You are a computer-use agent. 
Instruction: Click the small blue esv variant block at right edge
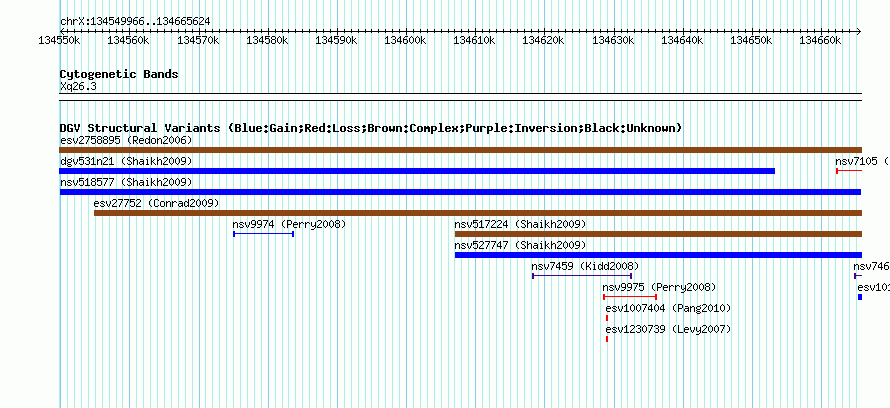click(x=860, y=297)
